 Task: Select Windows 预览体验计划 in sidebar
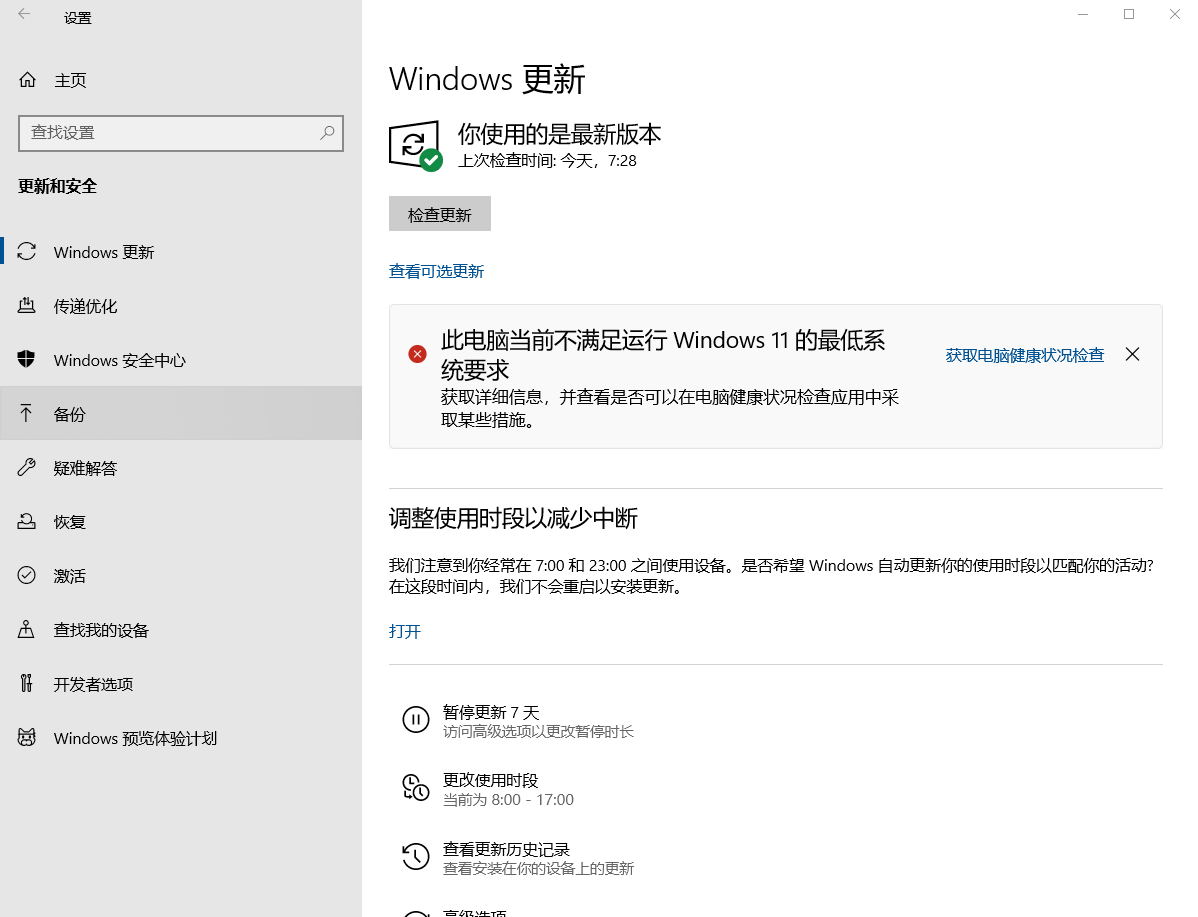(x=135, y=738)
